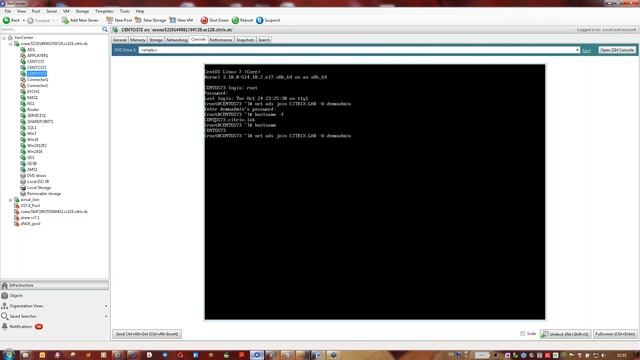Click the Undock console button
The image size is (640, 360).
(565, 334)
